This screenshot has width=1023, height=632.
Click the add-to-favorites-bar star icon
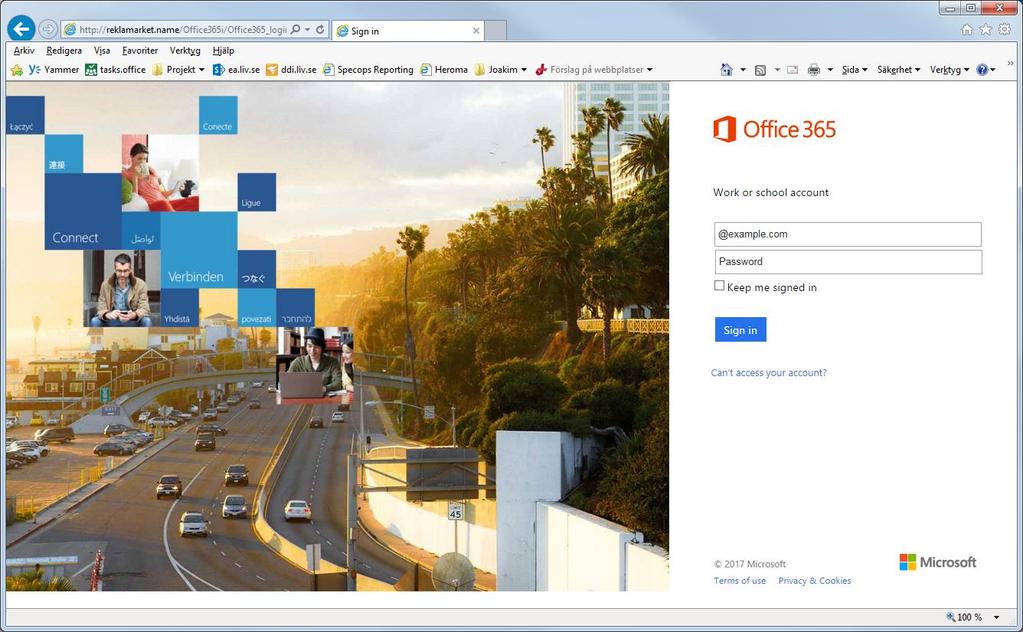click(17, 70)
